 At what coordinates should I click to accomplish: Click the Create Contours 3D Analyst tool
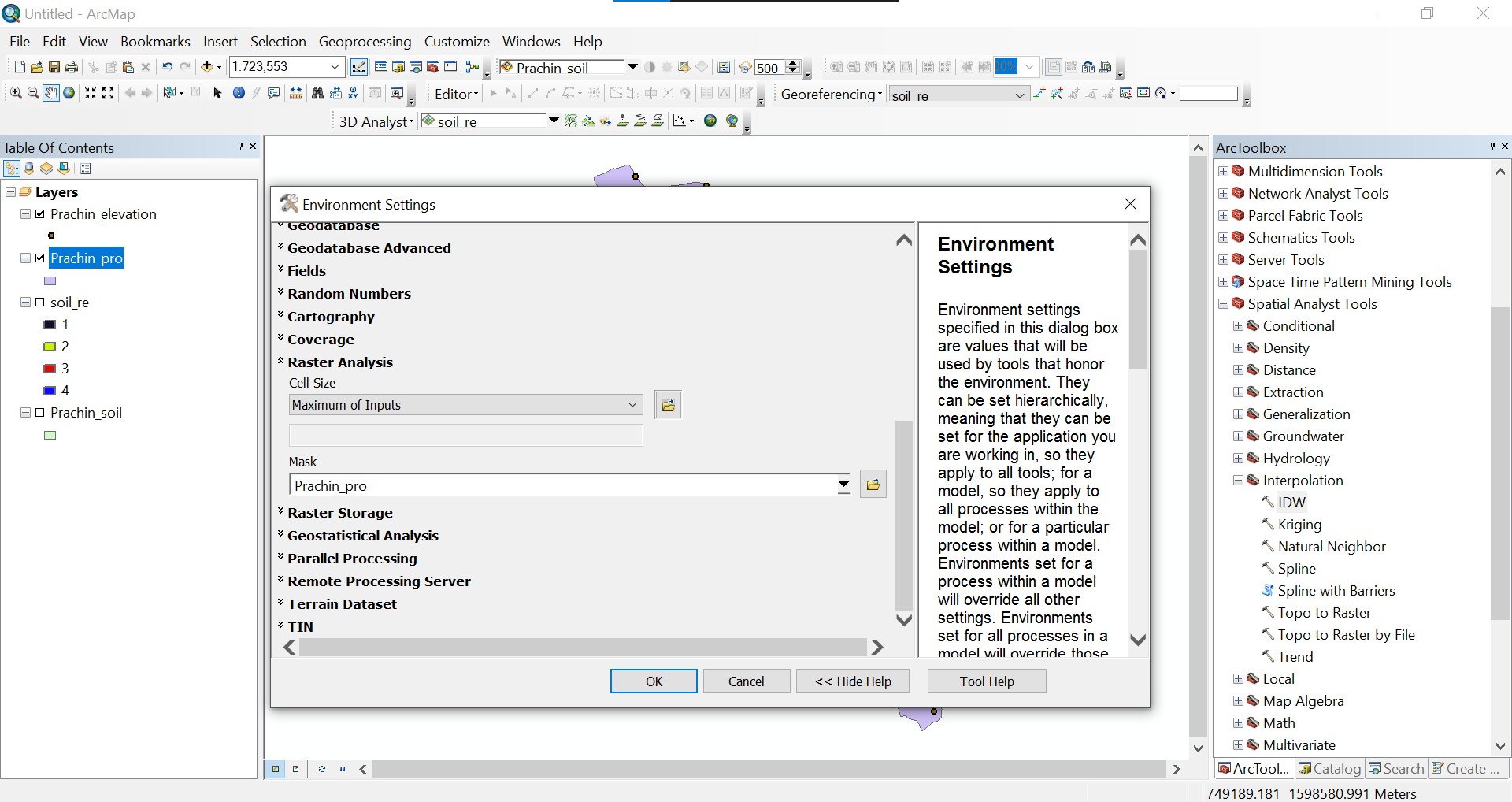570,121
